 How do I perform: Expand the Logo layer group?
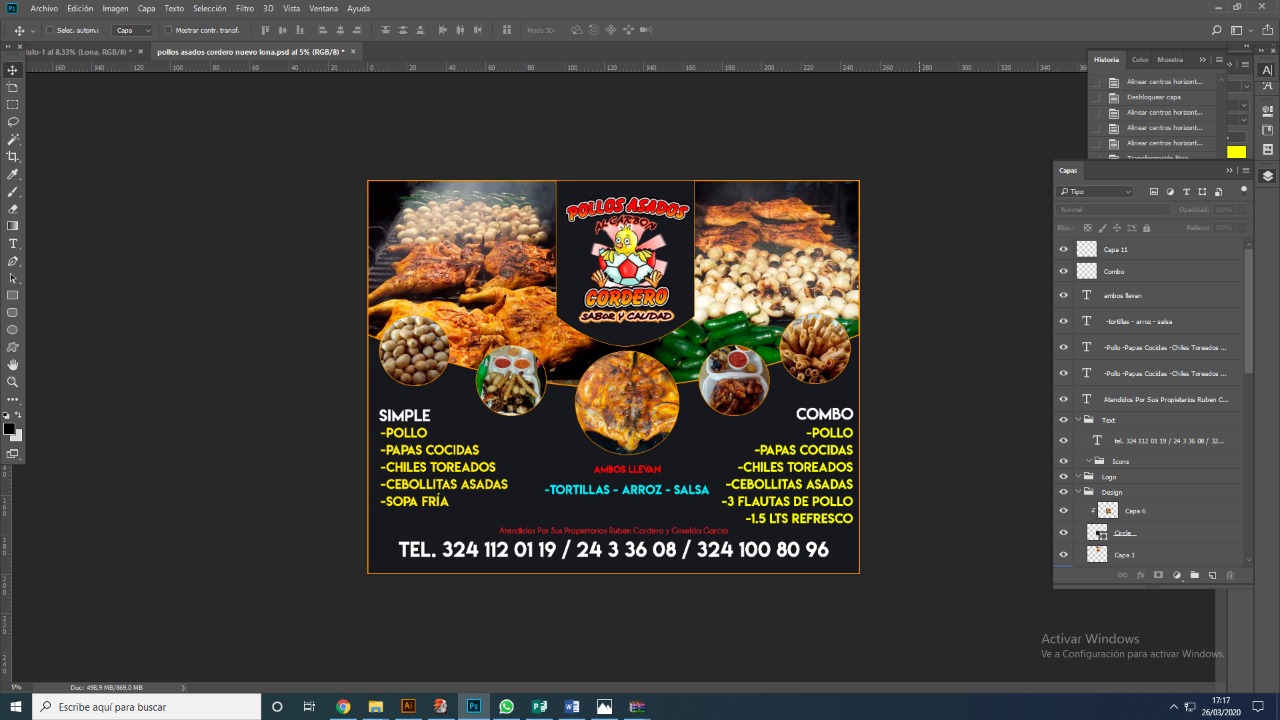1078,476
